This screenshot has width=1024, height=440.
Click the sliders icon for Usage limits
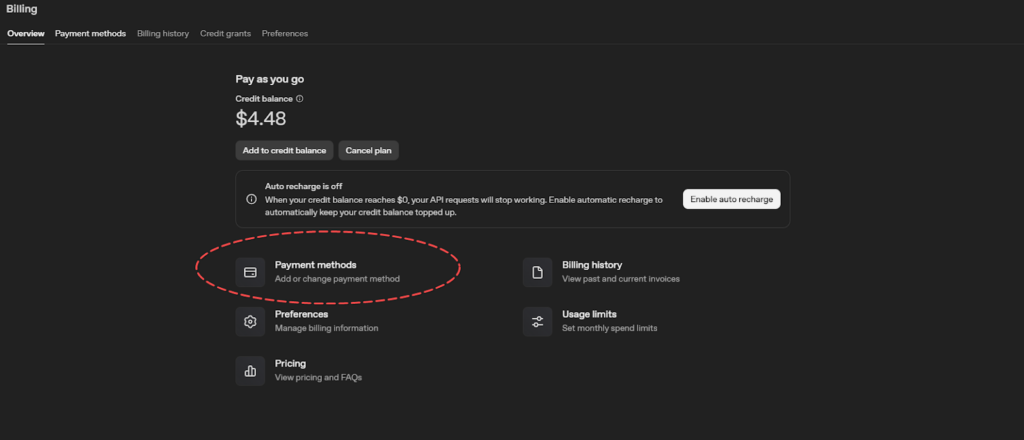pos(537,321)
